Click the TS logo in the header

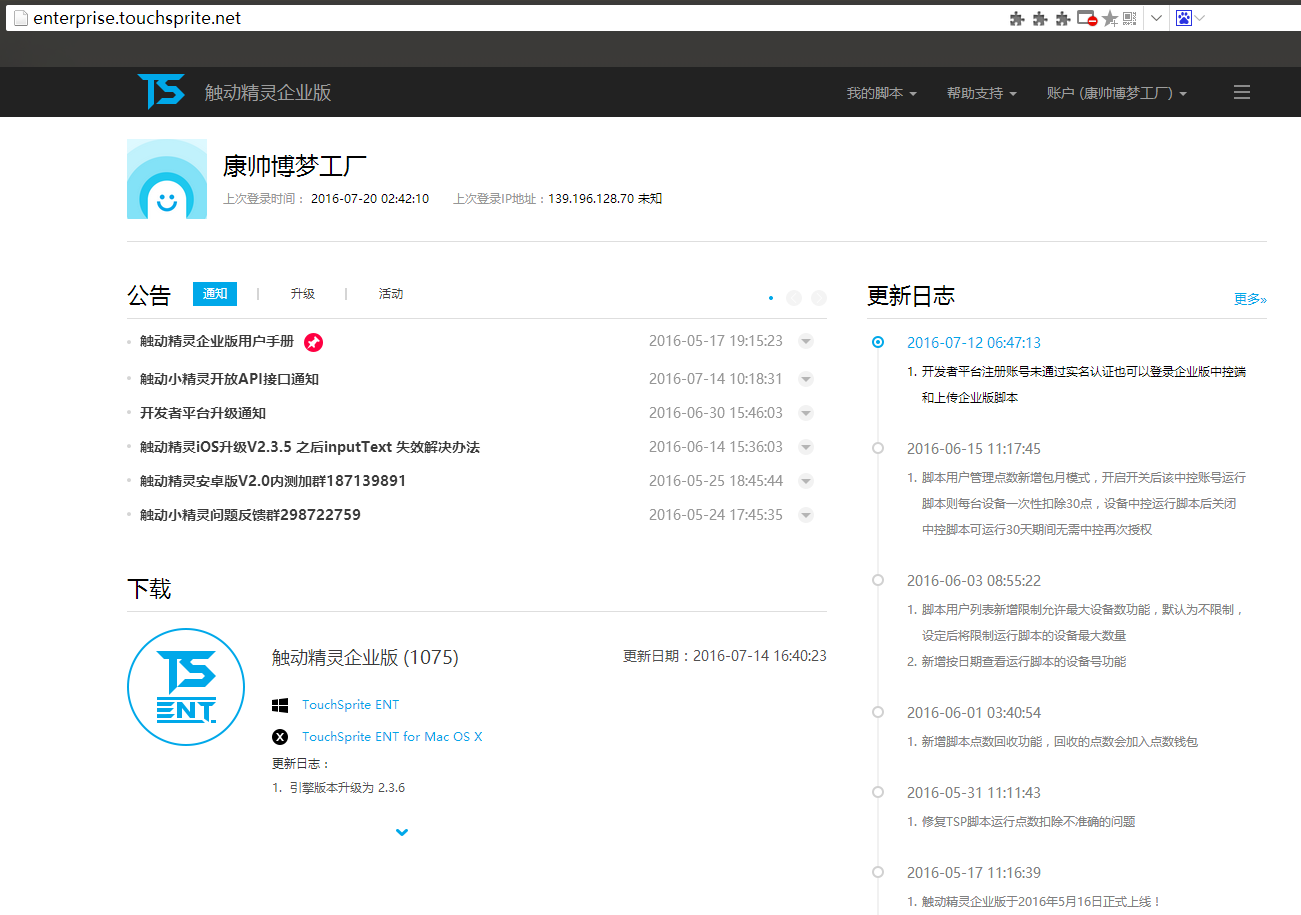tap(161, 91)
